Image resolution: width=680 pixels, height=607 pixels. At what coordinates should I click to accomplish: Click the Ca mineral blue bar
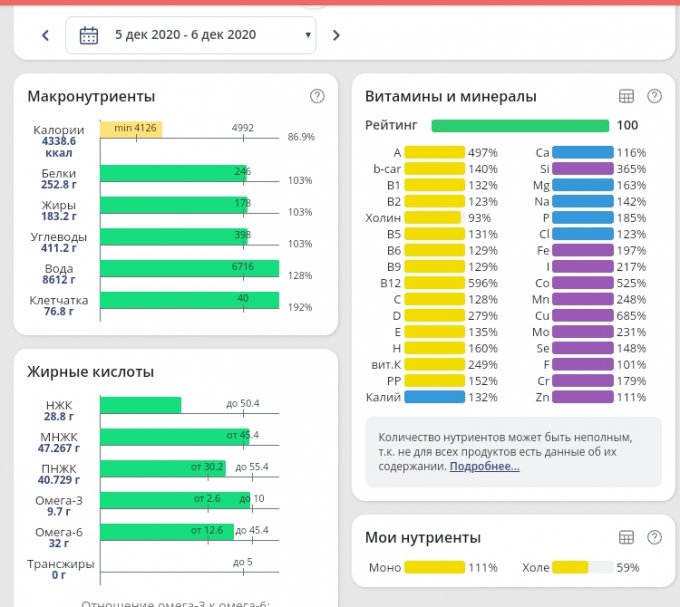[x=582, y=153]
